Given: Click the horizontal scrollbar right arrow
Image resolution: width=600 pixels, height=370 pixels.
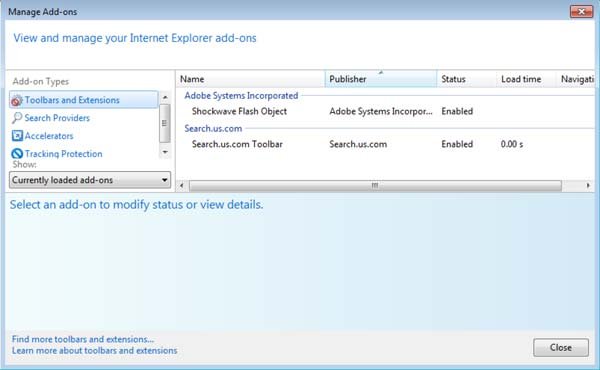Looking at the screenshot, I should coord(588,186).
